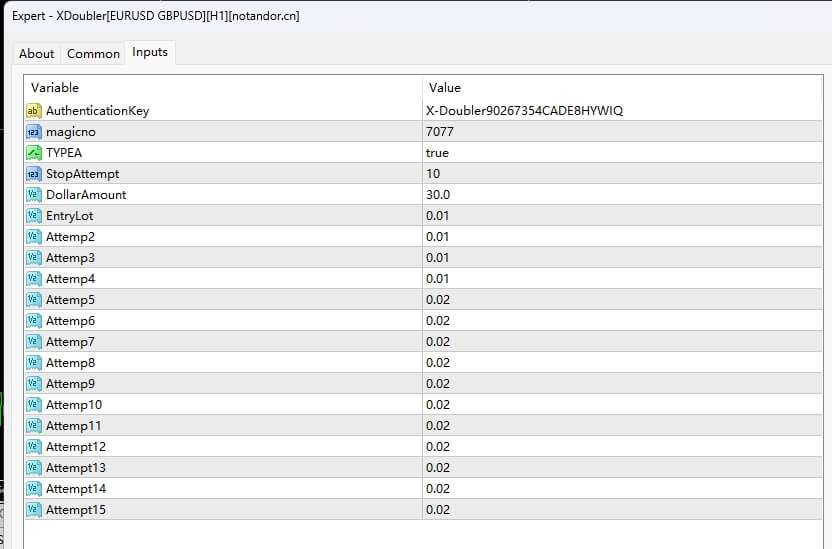This screenshot has height=549, width=832.
Task: Click the Attemp11 variable icon
Action: click(33, 425)
